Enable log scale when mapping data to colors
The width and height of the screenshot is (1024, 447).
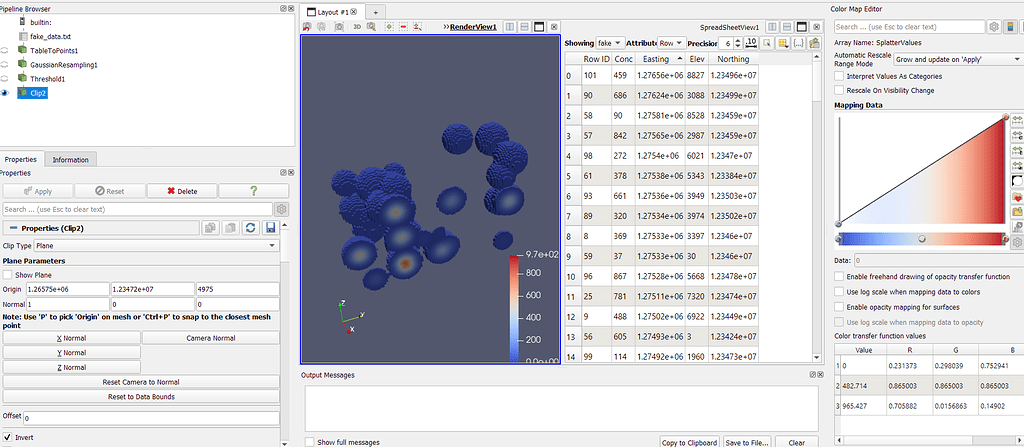pos(839,291)
